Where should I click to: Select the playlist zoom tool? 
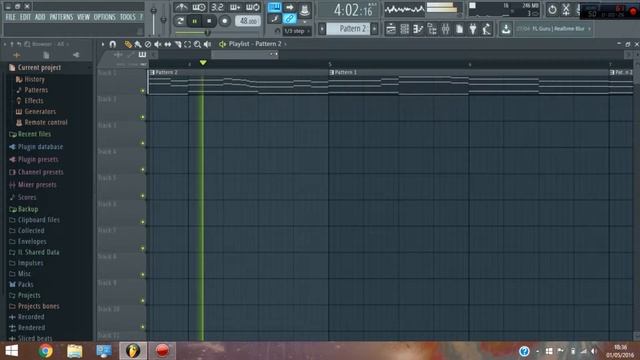pos(197,44)
